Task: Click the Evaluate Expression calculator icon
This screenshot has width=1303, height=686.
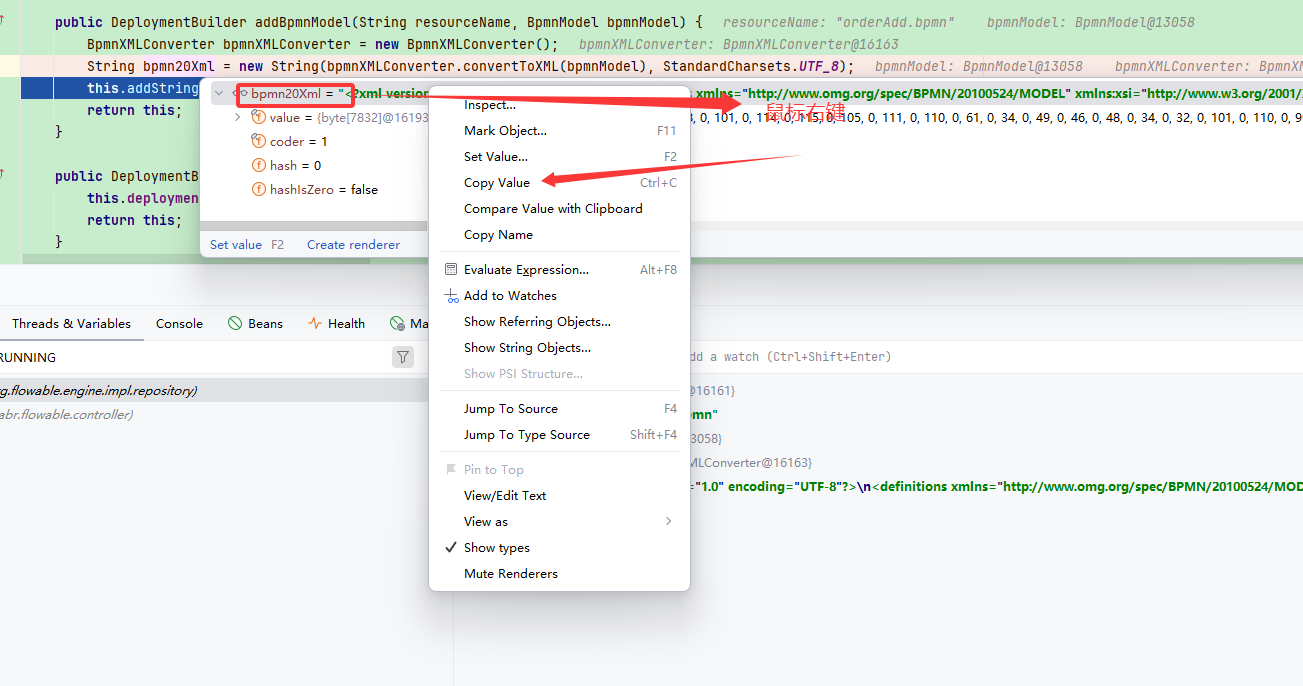Action: [x=449, y=269]
